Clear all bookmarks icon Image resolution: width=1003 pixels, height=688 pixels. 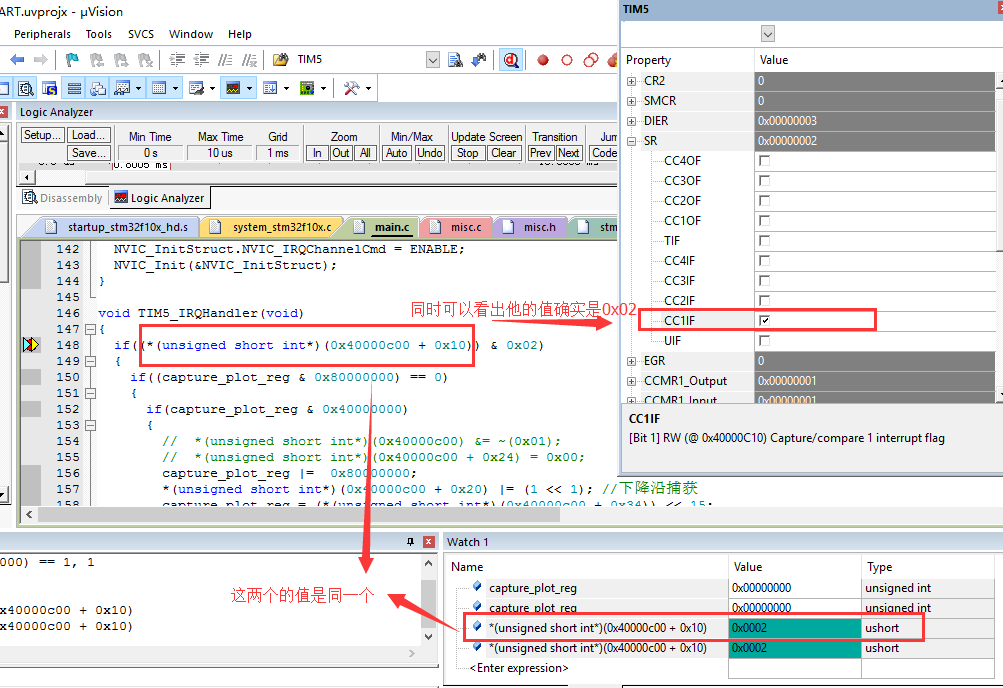pos(145,59)
